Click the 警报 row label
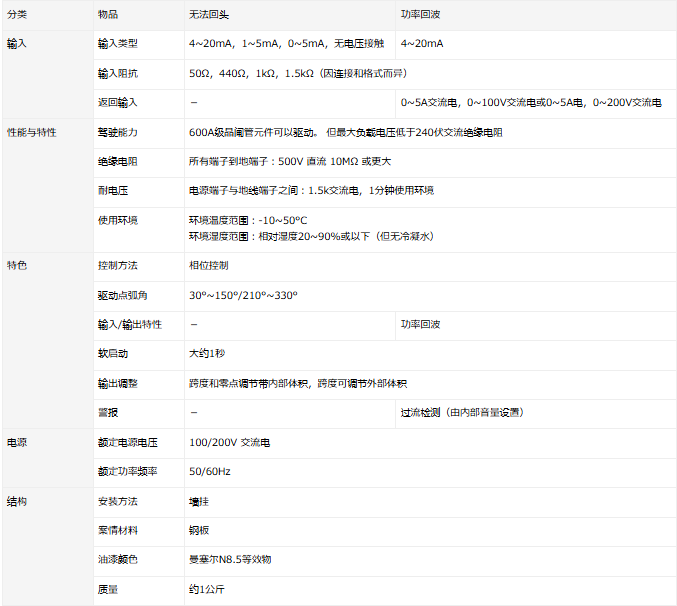This screenshot has height=606, width=677. (108, 413)
